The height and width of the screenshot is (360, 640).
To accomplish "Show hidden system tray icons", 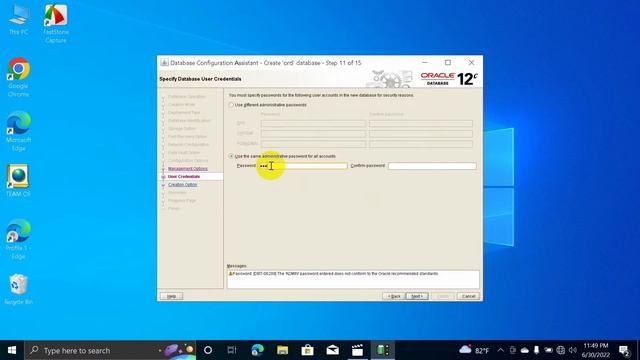I will [500, 350].
